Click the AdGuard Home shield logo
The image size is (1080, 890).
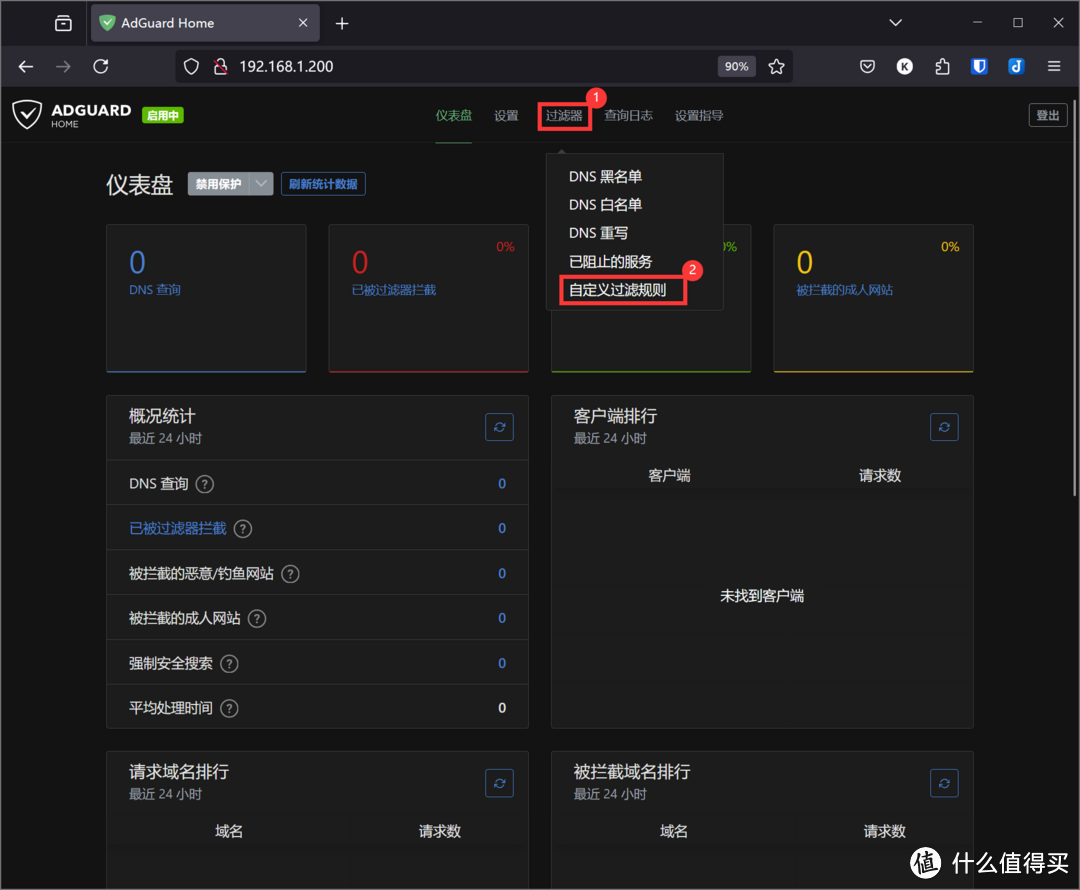27,114
